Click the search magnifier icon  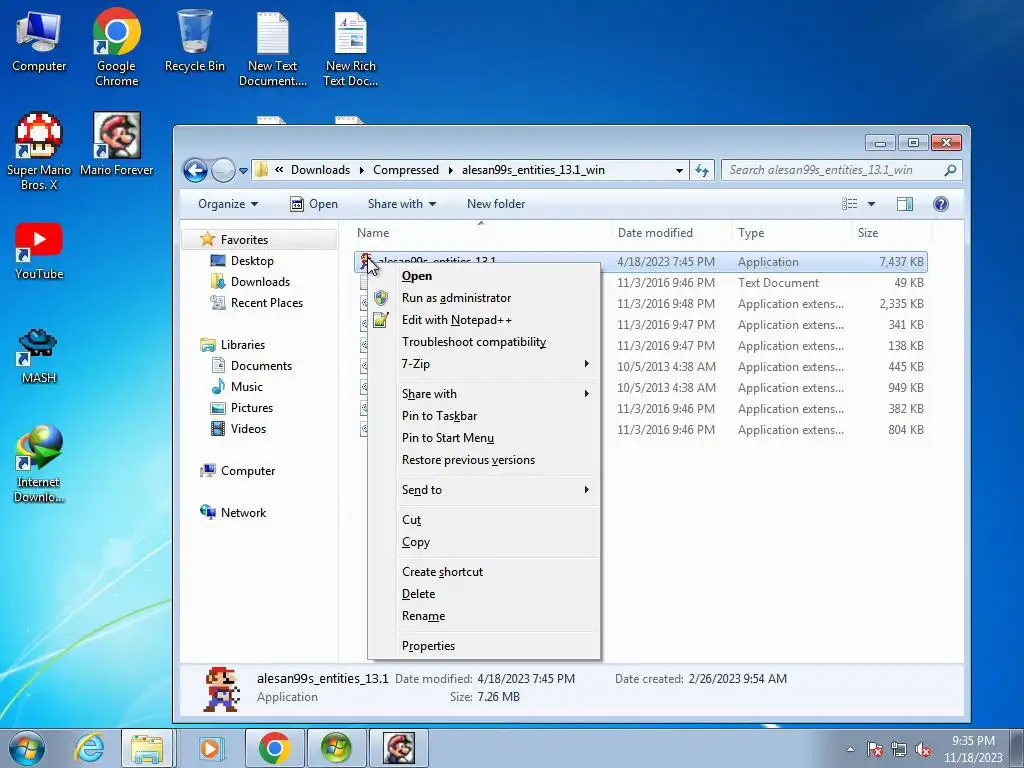click(x=950, y=170)
